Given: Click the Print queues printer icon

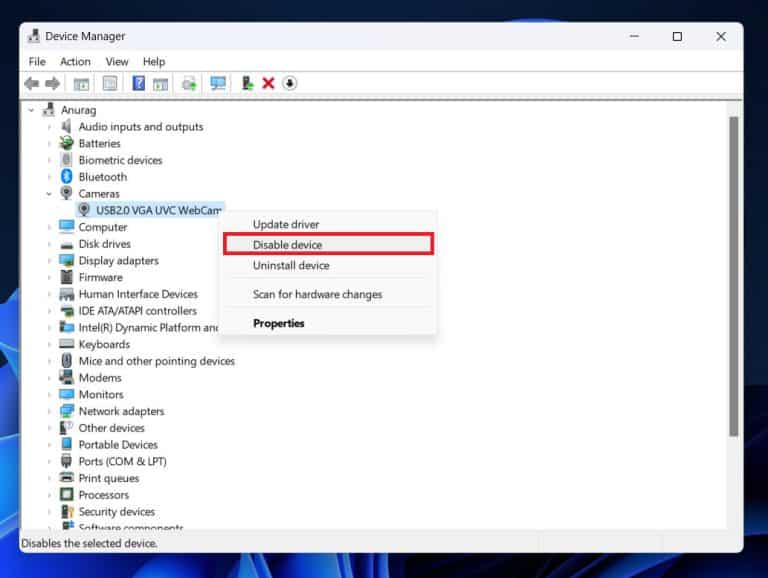Looking at the screenshot, I should click(x=66, y=478).
